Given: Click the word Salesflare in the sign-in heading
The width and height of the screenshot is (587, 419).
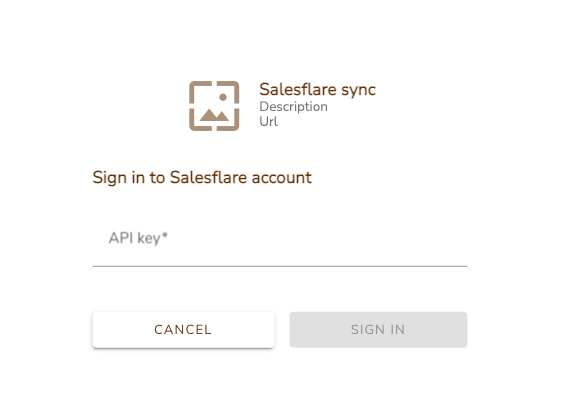Looking at the screenshot, I should coord(209,177).
